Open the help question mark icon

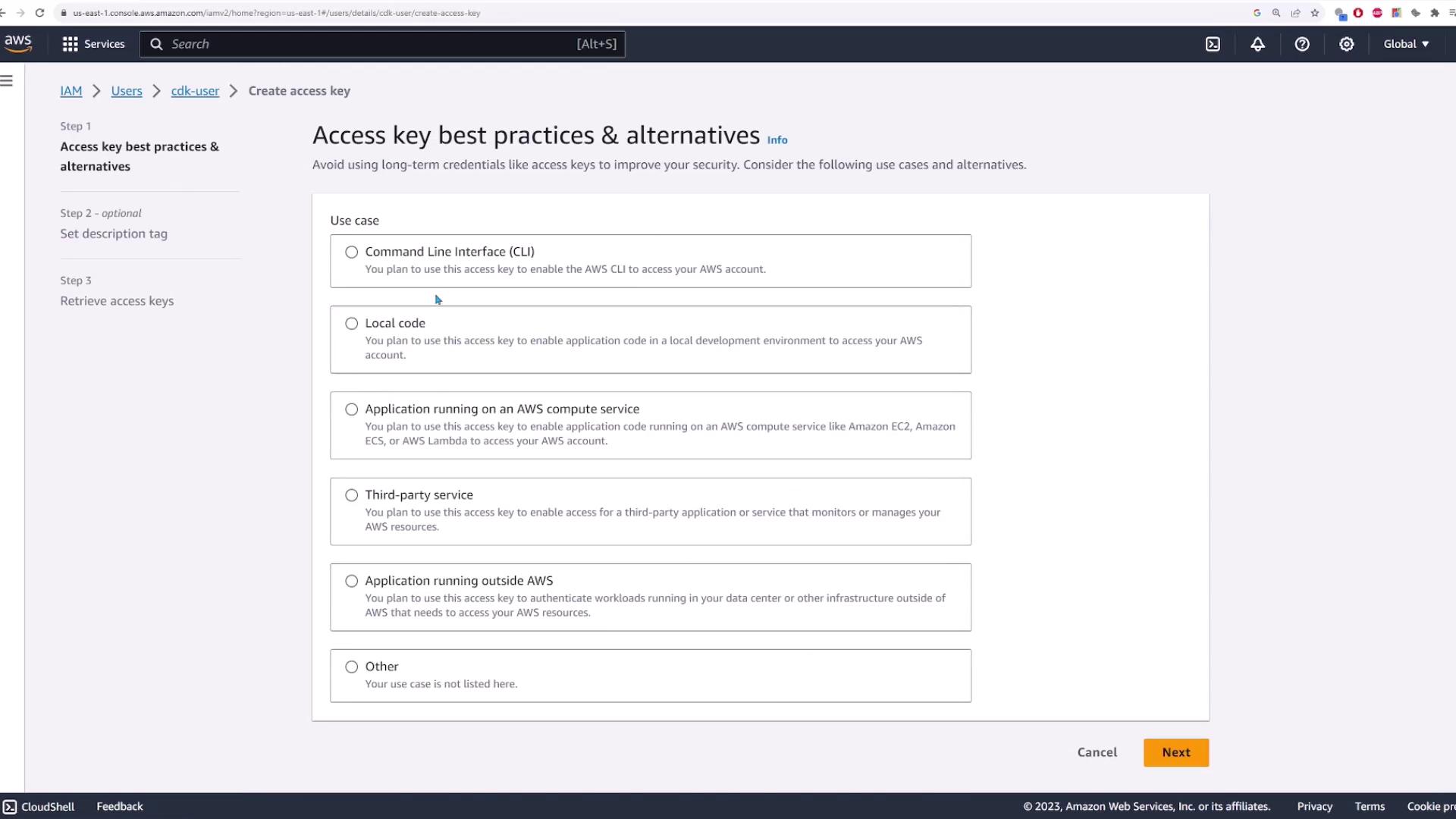1302,44
